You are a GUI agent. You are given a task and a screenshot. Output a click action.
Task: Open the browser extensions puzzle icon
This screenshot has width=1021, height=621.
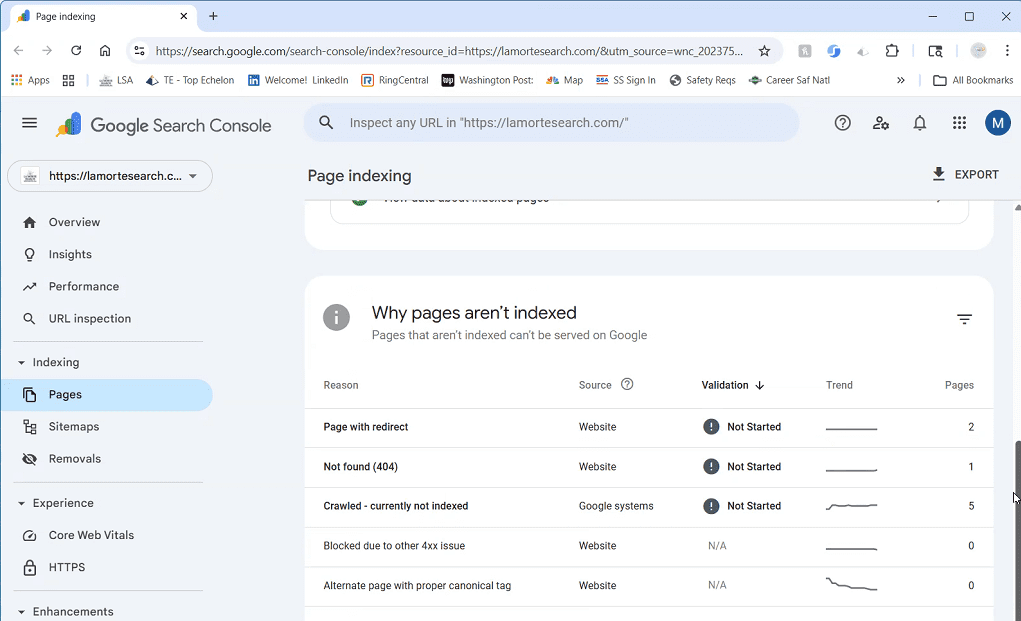[891, 51]
